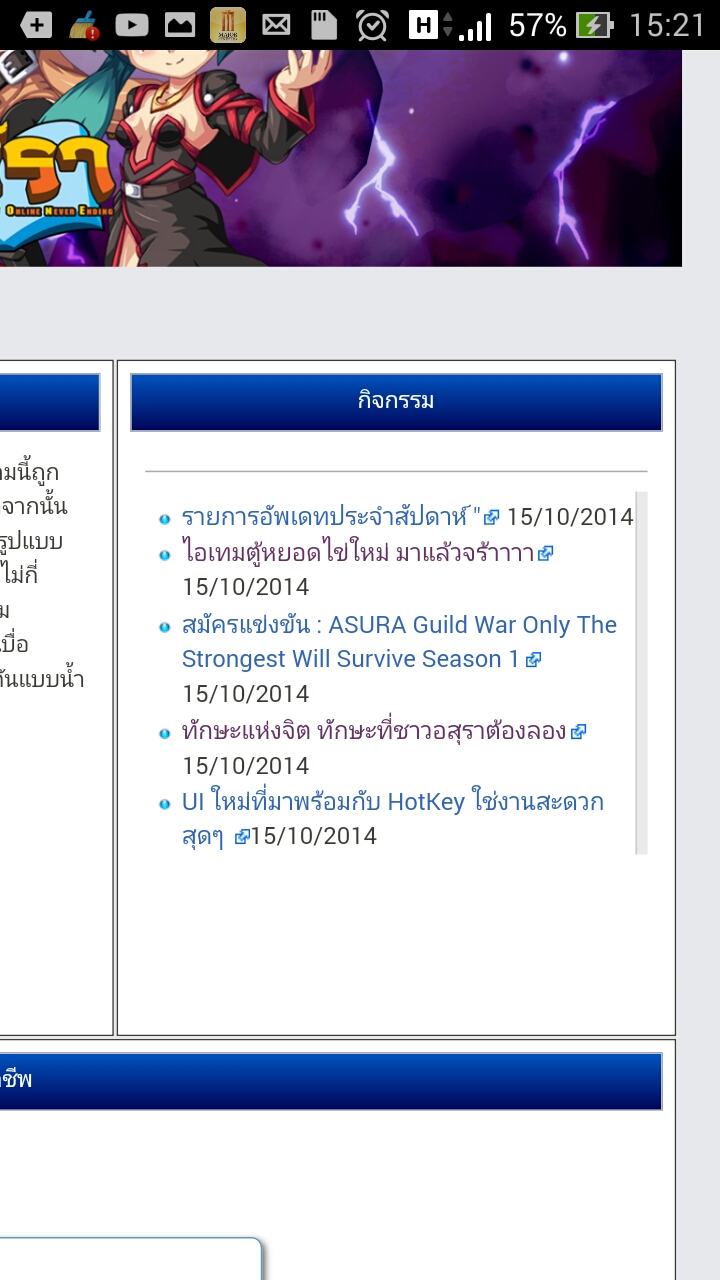Open the cleaner broom notification icon
The image size is (720, 1280).
(83, 25)
